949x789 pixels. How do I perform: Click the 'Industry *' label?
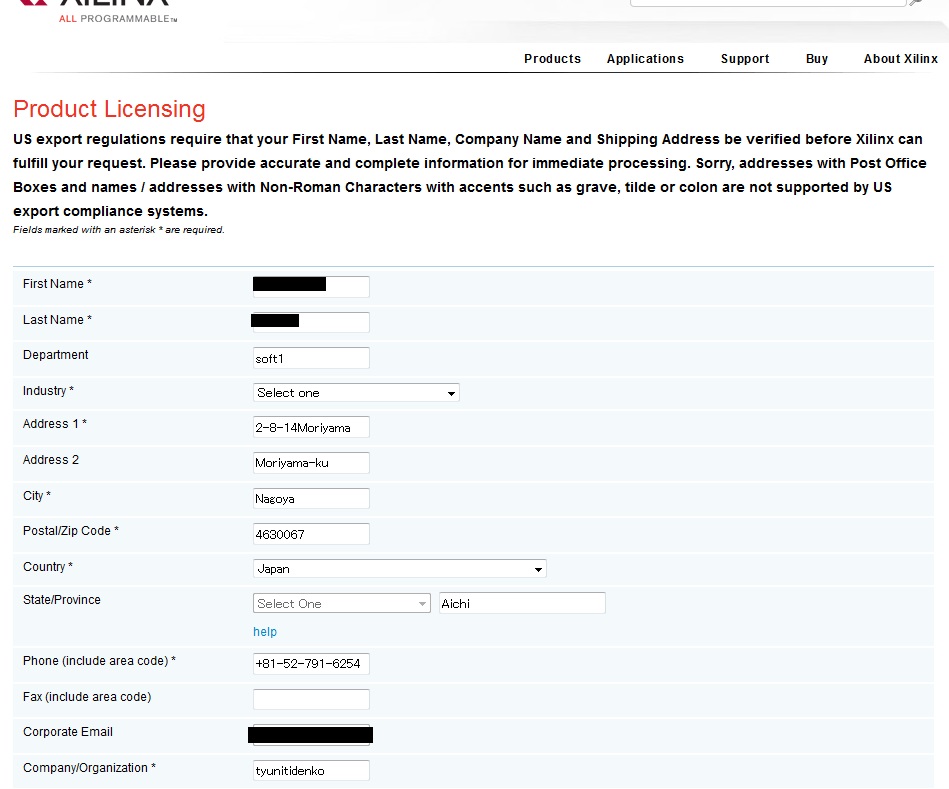(x=48, y=391)
